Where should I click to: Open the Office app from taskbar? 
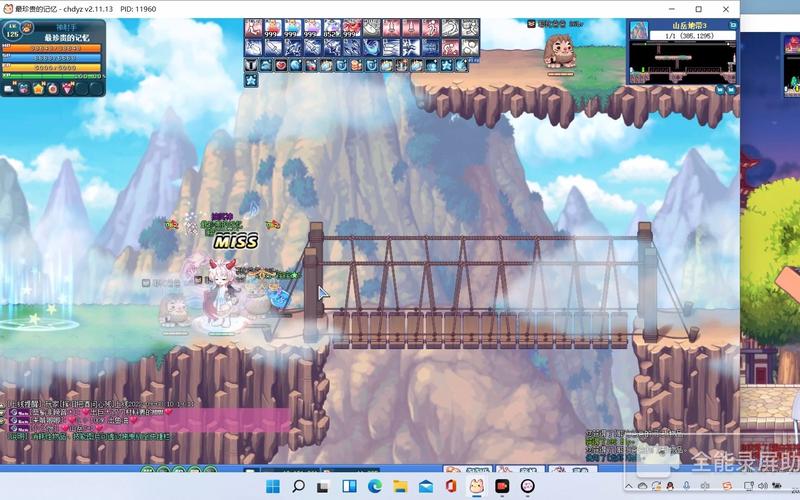click(451, 486)
